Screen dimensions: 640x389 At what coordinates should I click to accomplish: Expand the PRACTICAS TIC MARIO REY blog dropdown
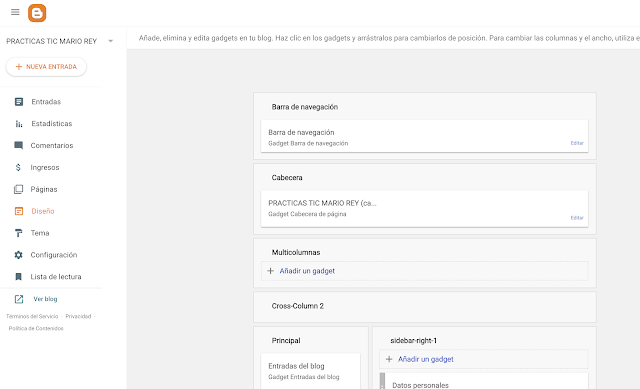pyautogui.click(x=111, y=41)
